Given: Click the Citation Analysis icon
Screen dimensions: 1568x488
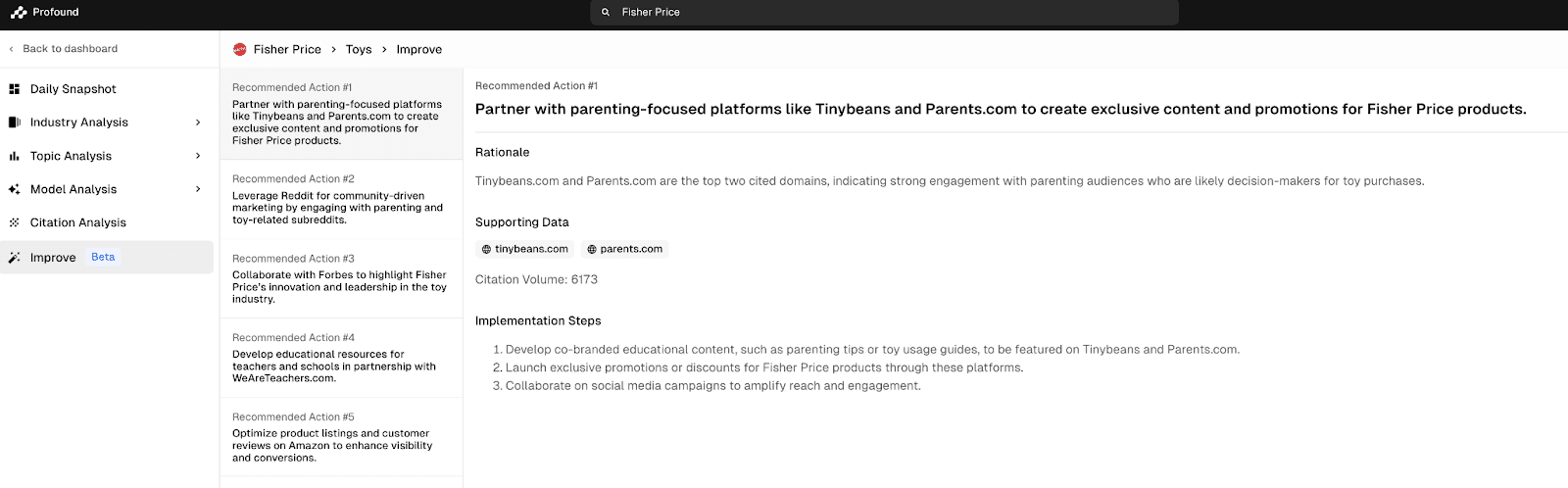Looking at the screenshot, I should (15, 222).
